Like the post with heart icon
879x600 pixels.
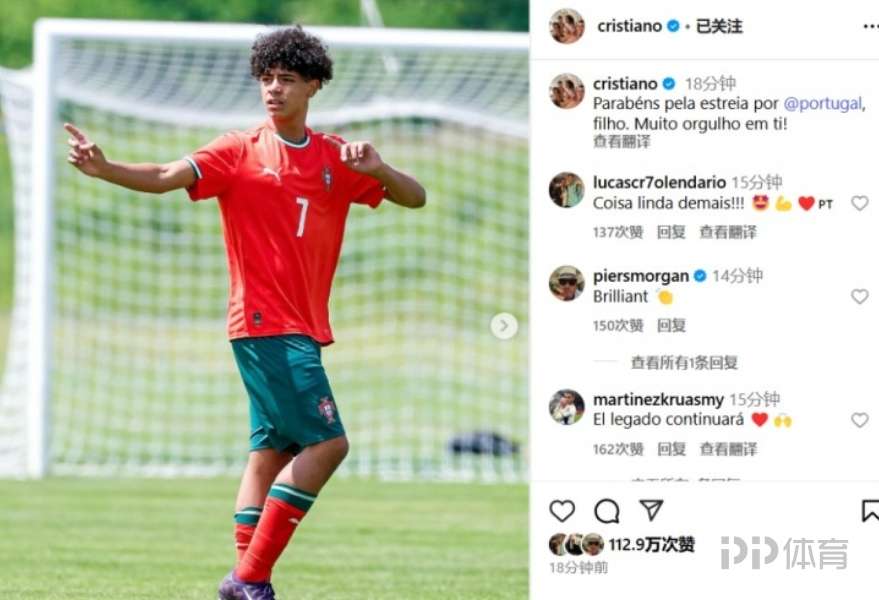coord(562,511)
